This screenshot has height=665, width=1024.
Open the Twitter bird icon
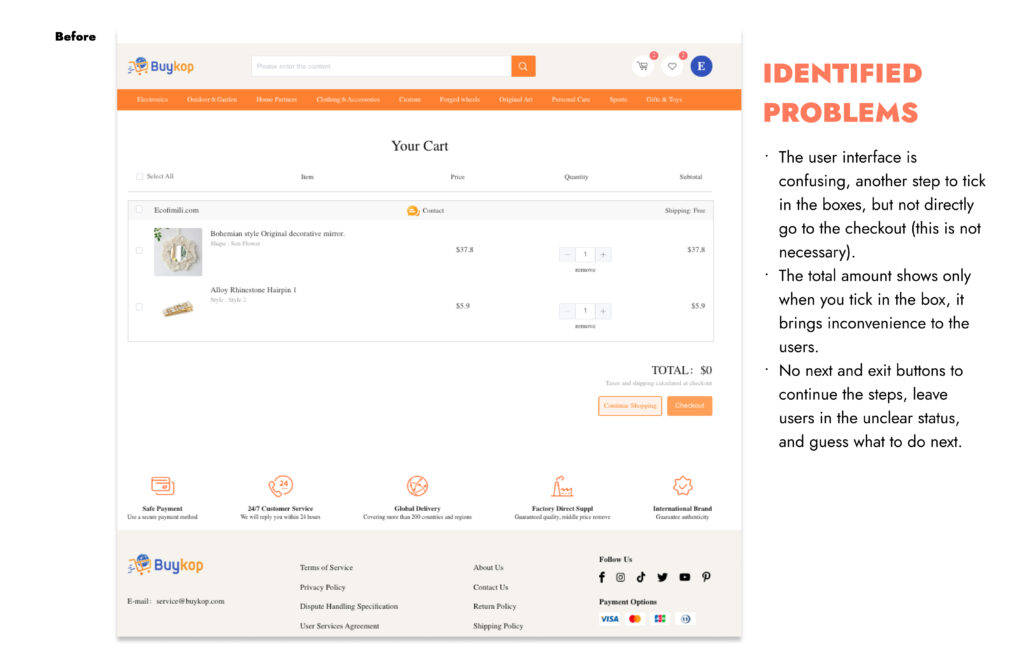[x=662, y=577]
